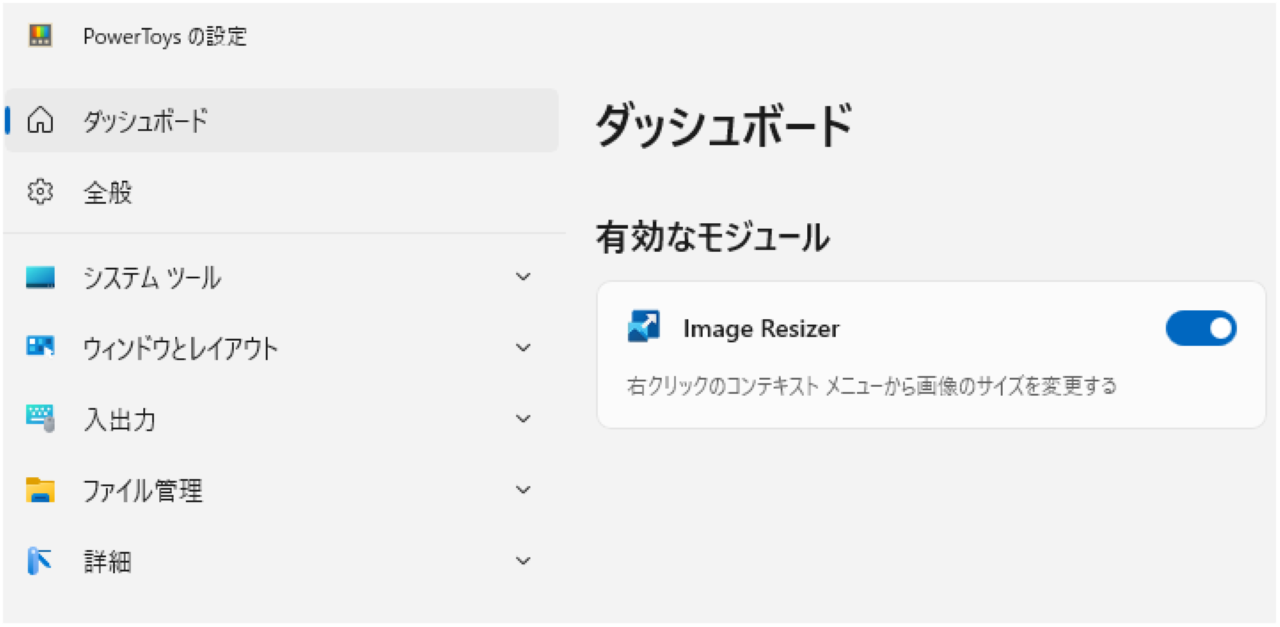Expand システム ツール with its chevron
The width and height of the screenshot is (1280, 627).
click(523, 277)
